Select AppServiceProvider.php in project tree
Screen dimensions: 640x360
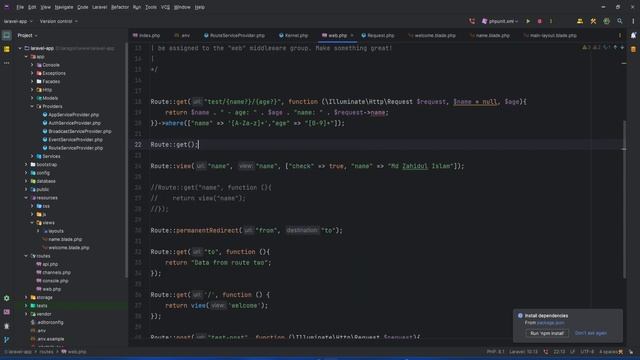[x=73, y=115]
